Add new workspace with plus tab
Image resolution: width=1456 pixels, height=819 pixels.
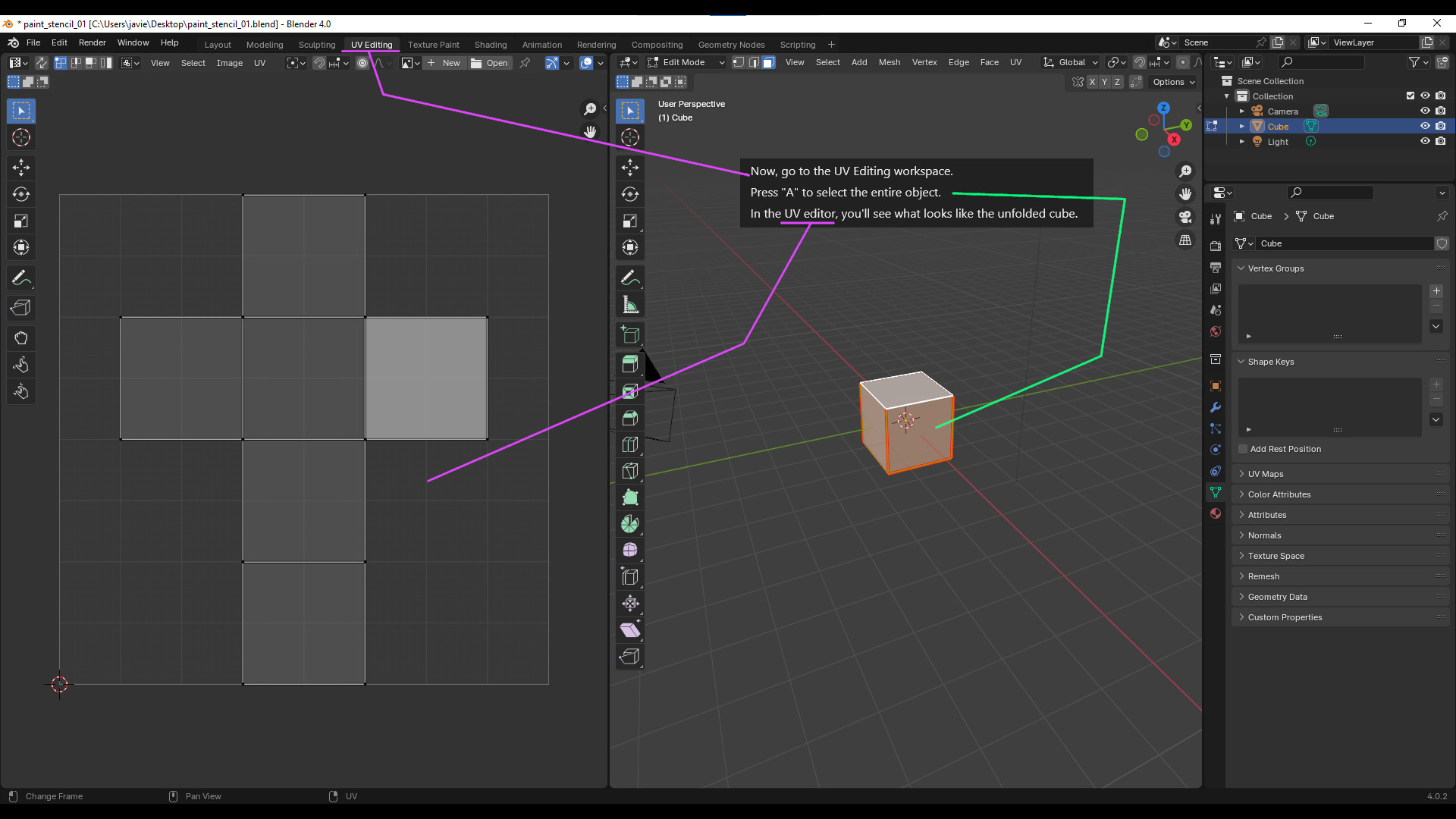coord(831,45)
